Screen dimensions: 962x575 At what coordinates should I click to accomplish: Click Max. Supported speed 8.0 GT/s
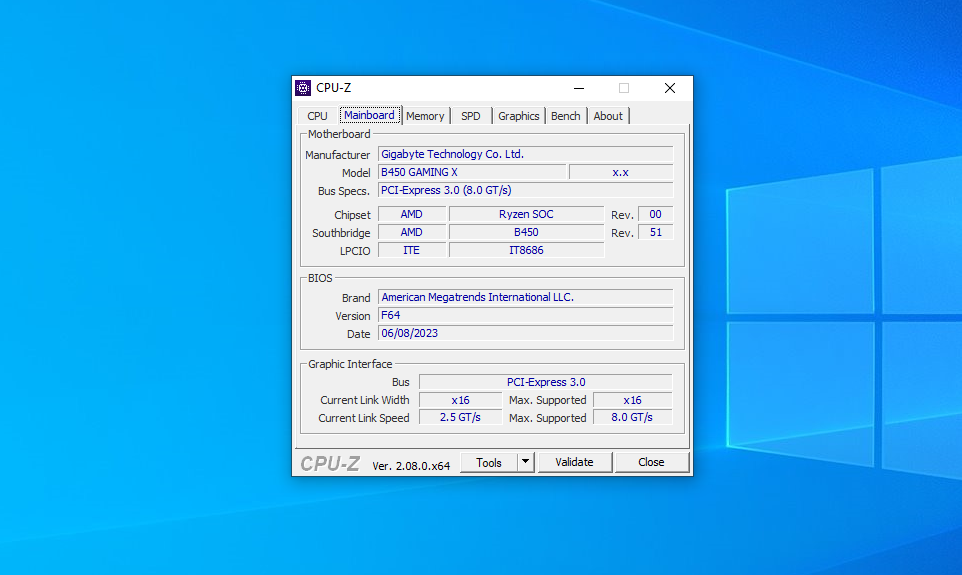(633, 417)
